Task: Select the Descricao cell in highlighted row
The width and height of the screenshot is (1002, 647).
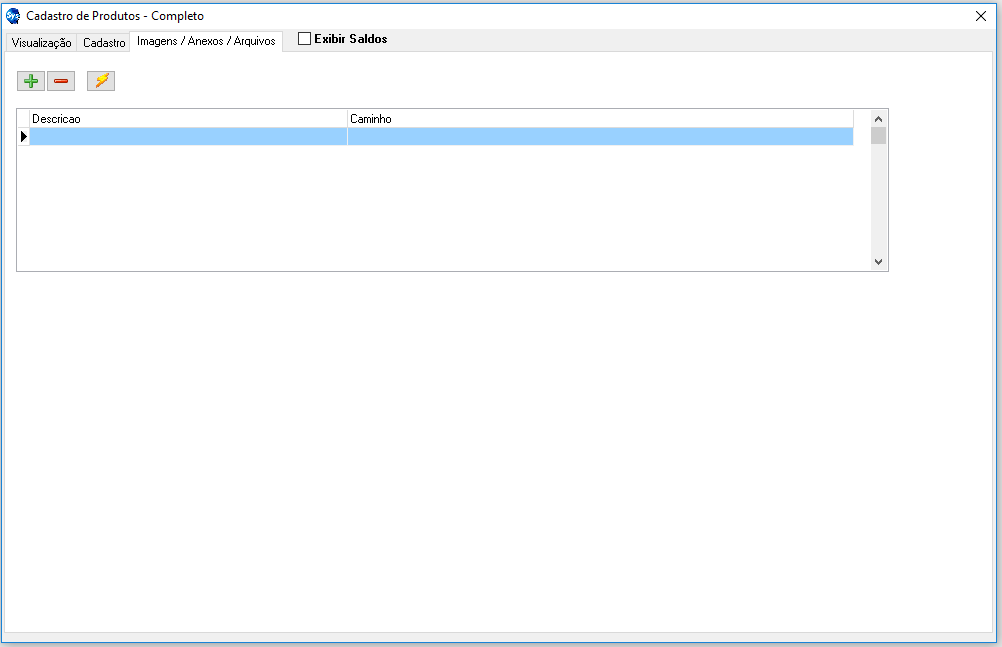Action: (x=188, y=136)
